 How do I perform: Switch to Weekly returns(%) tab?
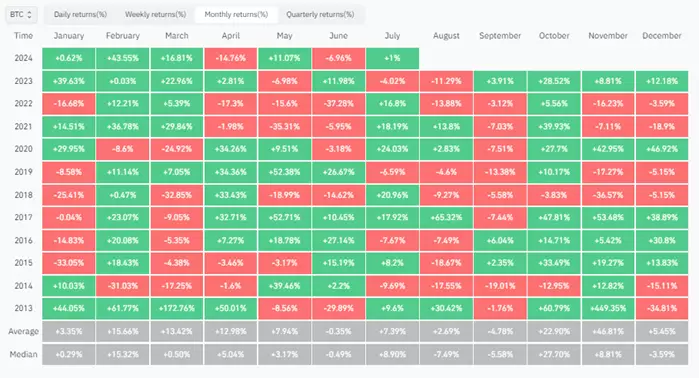(155, 15)
